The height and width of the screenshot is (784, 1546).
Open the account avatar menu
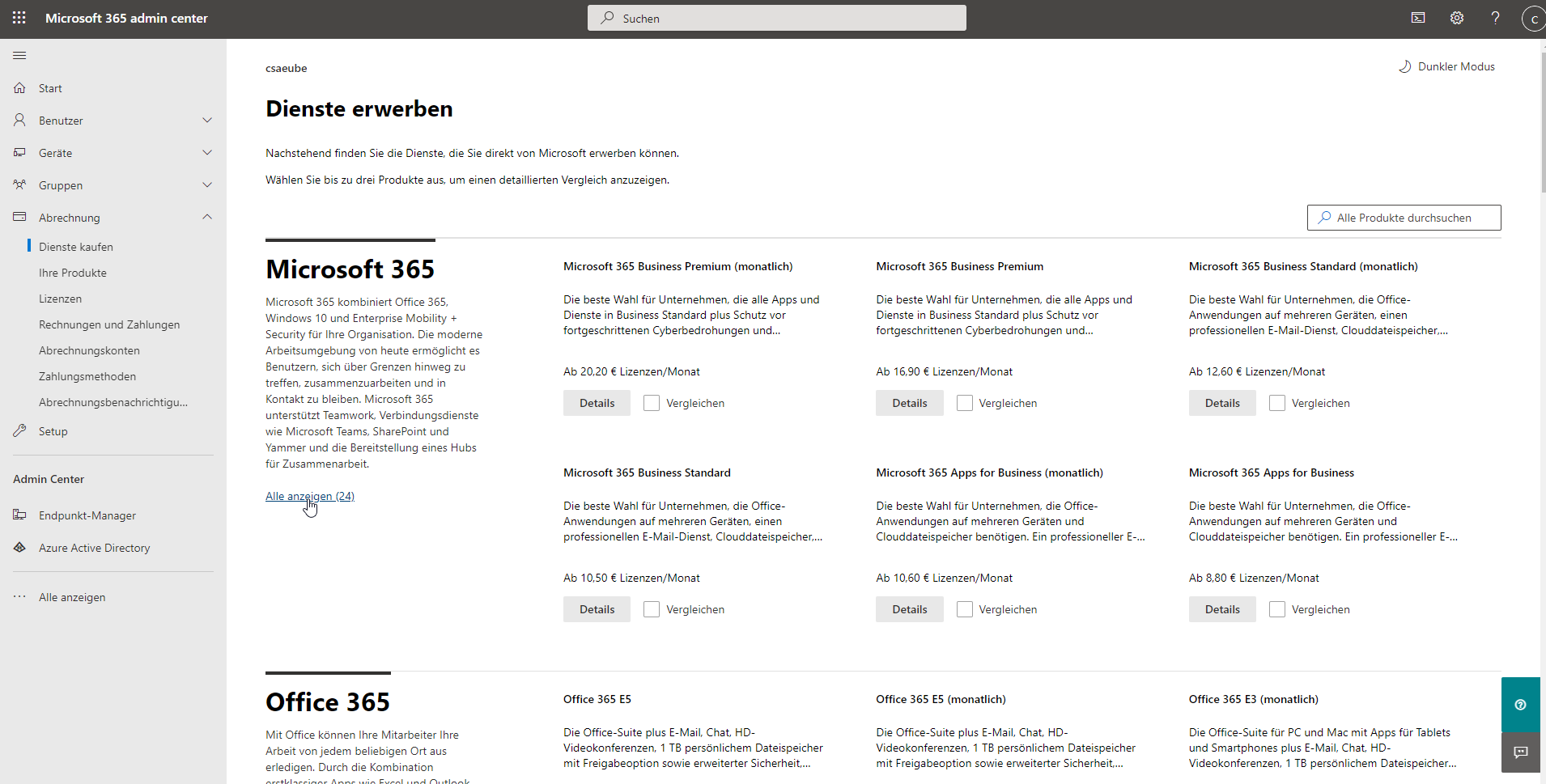[x=1534, y=19]
